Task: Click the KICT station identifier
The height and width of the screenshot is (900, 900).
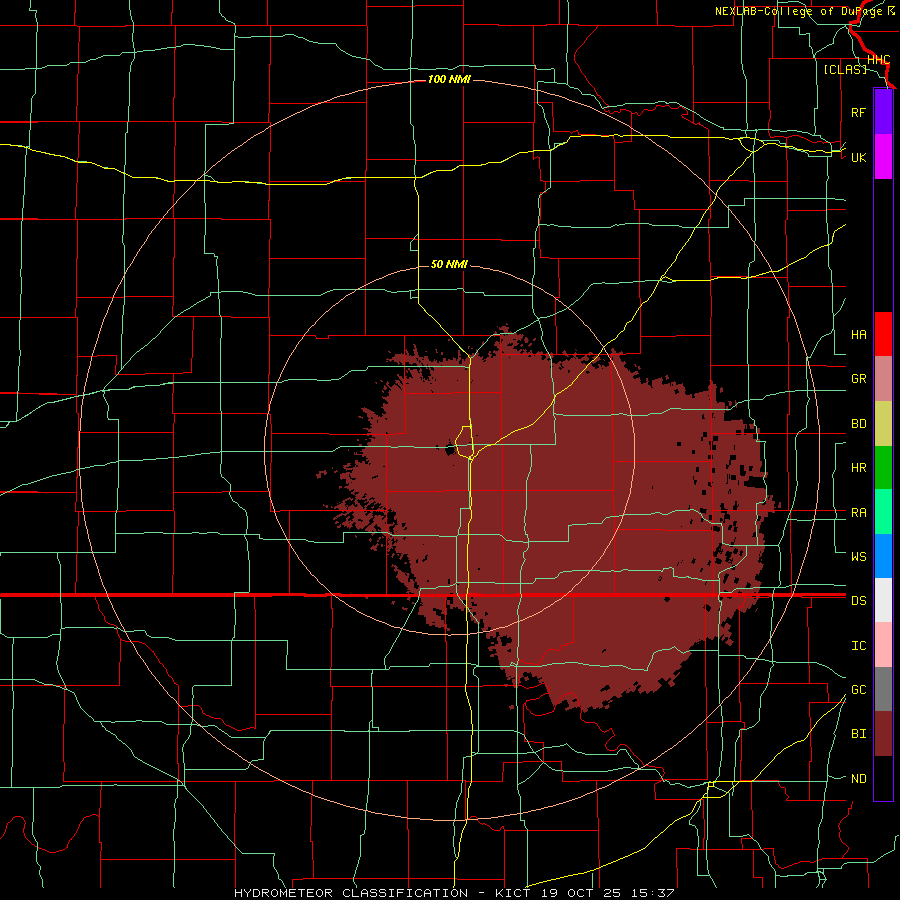Action: (x=513, y=893)
